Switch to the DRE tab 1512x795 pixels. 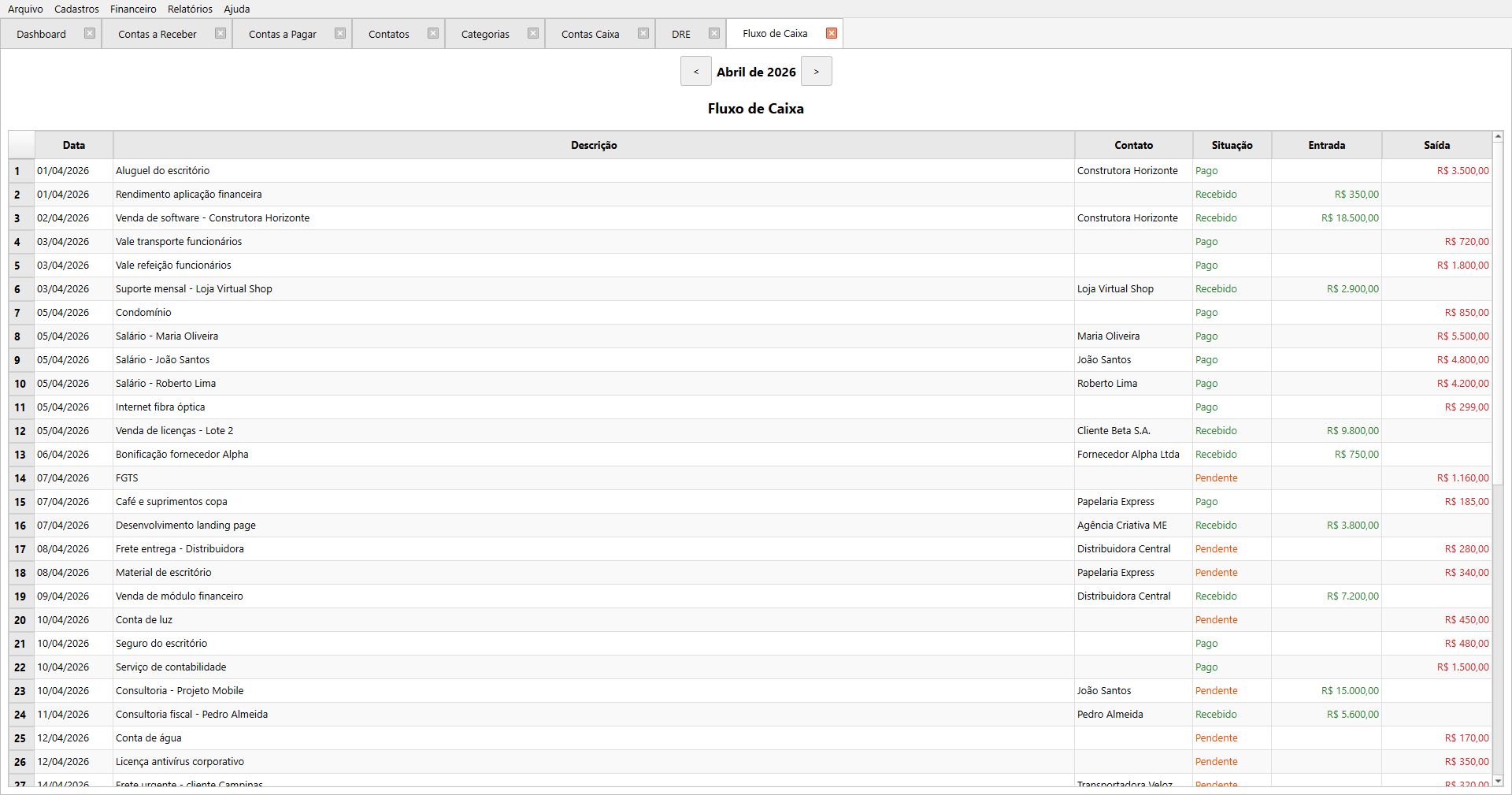680,34
